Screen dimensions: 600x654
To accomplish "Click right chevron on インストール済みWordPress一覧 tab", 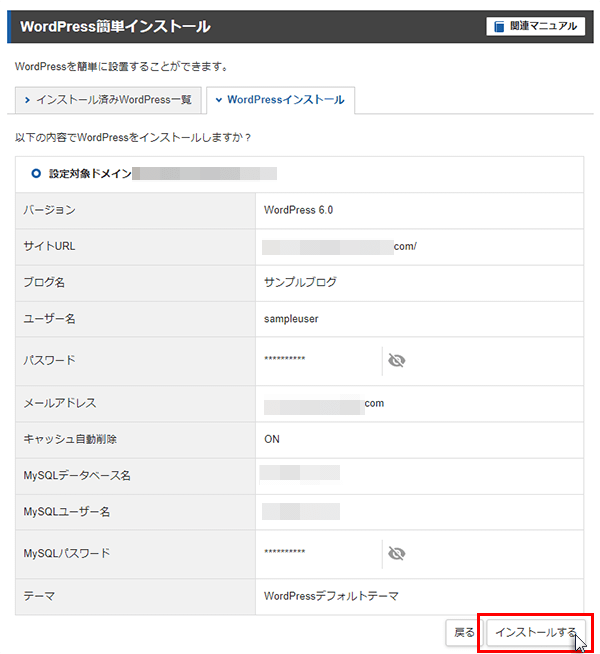I will 27,100.
